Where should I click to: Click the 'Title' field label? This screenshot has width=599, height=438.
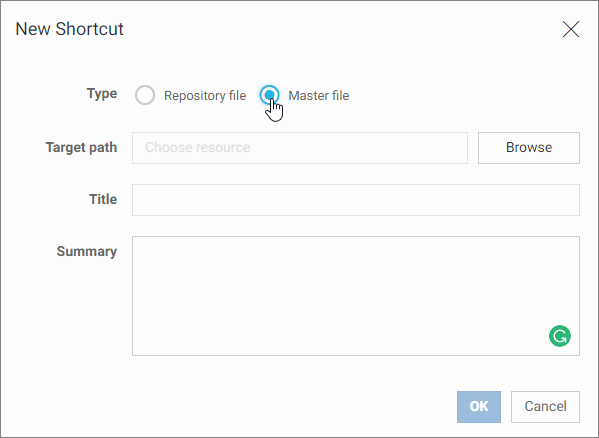(x=103, y=199)
